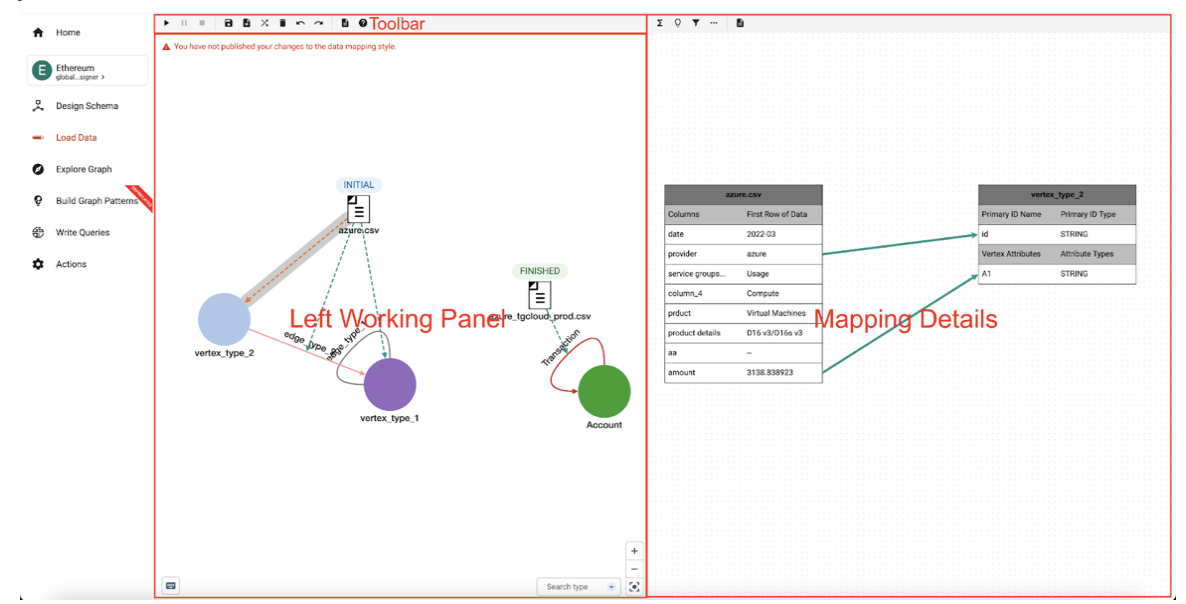Select the sigma aggregation icon
The width and height of the screenshot is (1186, 604).
coord(660,22)
